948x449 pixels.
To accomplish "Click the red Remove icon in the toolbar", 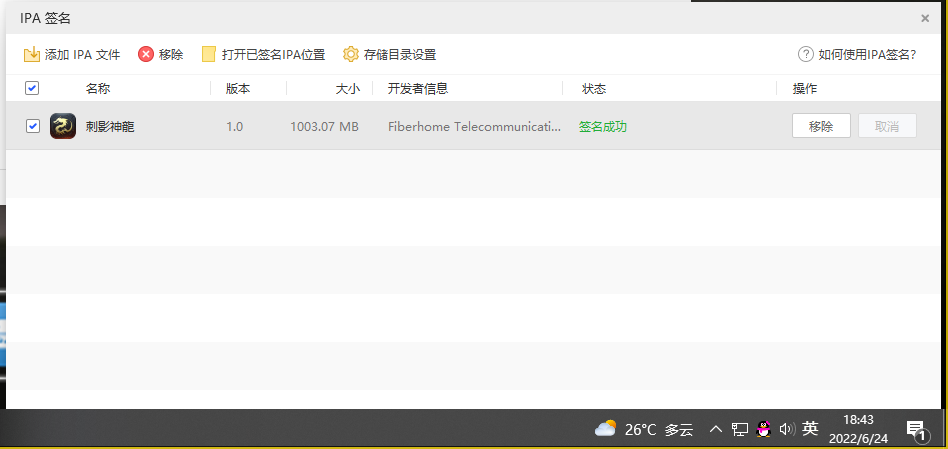I will pyautogui.click(x=146, y=54).
